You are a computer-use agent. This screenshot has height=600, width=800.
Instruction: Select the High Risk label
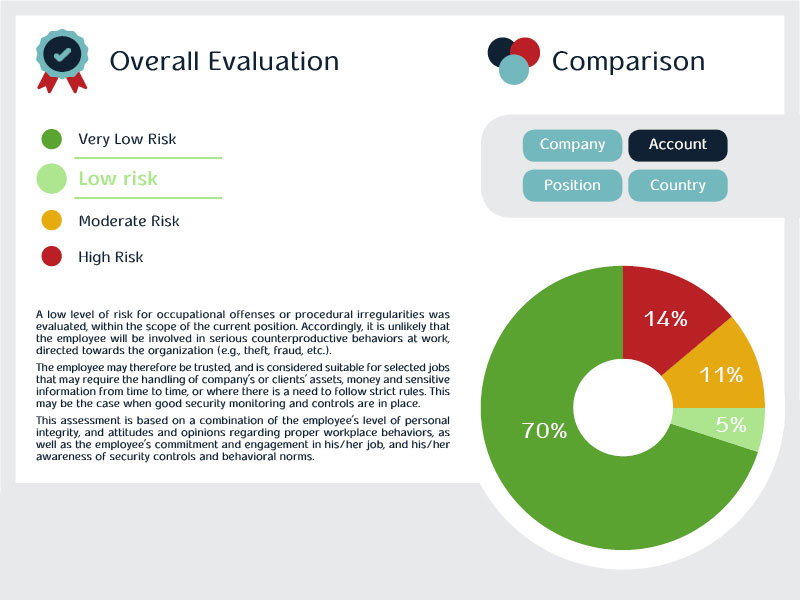click(111, 257)
